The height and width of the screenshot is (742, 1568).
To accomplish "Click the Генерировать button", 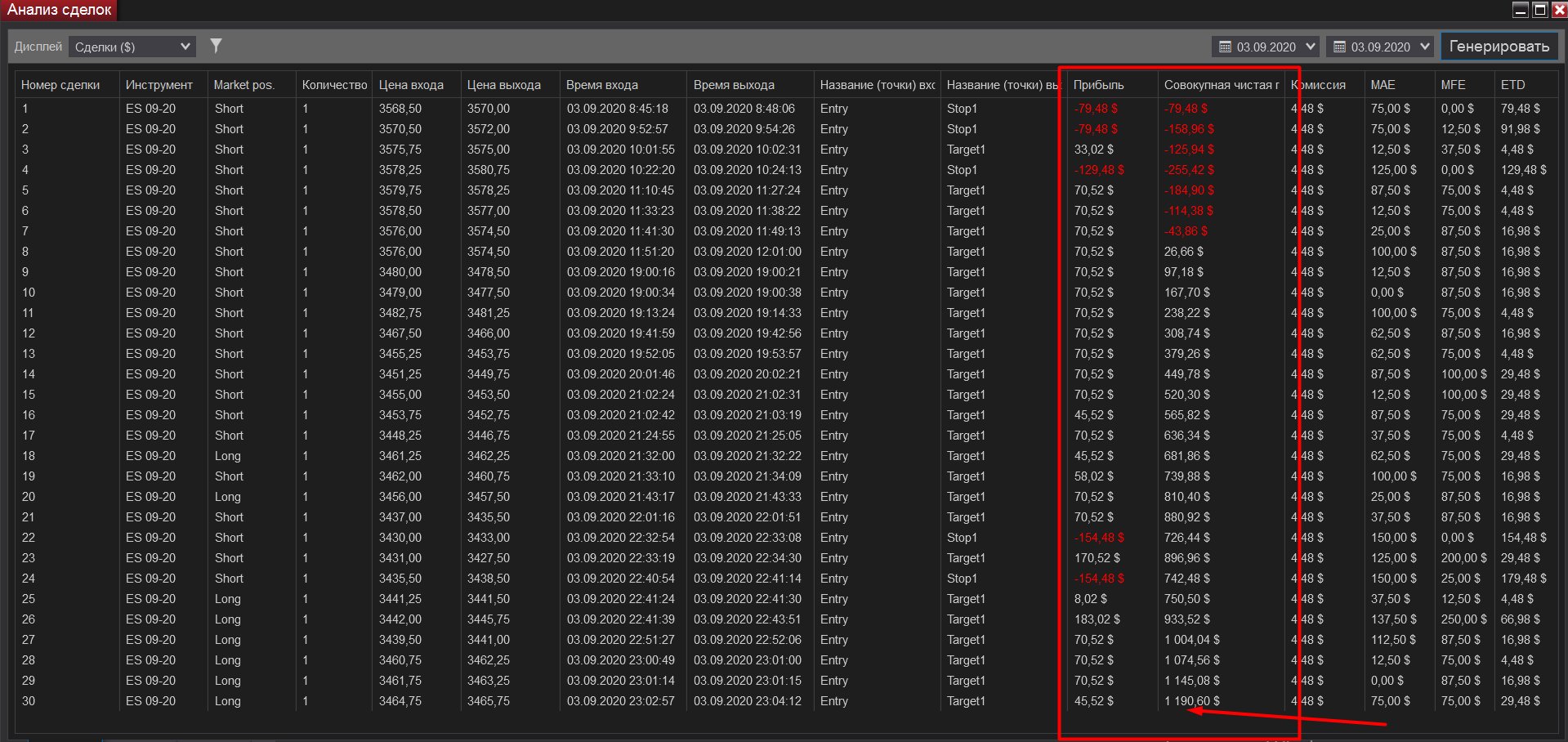I will point(1499,47).
